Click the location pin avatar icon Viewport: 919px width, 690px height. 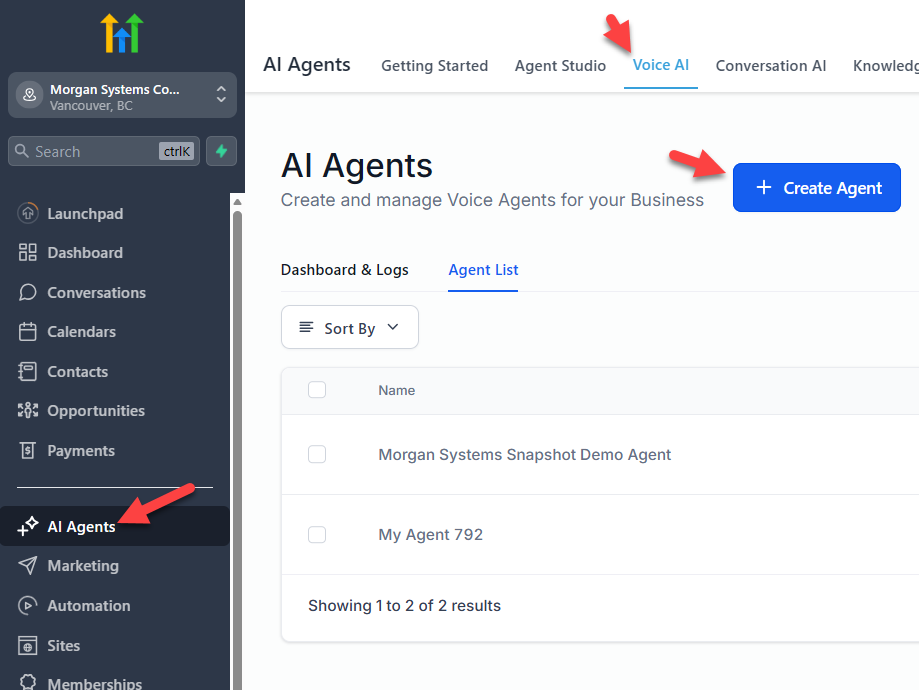tap(29, 95)
